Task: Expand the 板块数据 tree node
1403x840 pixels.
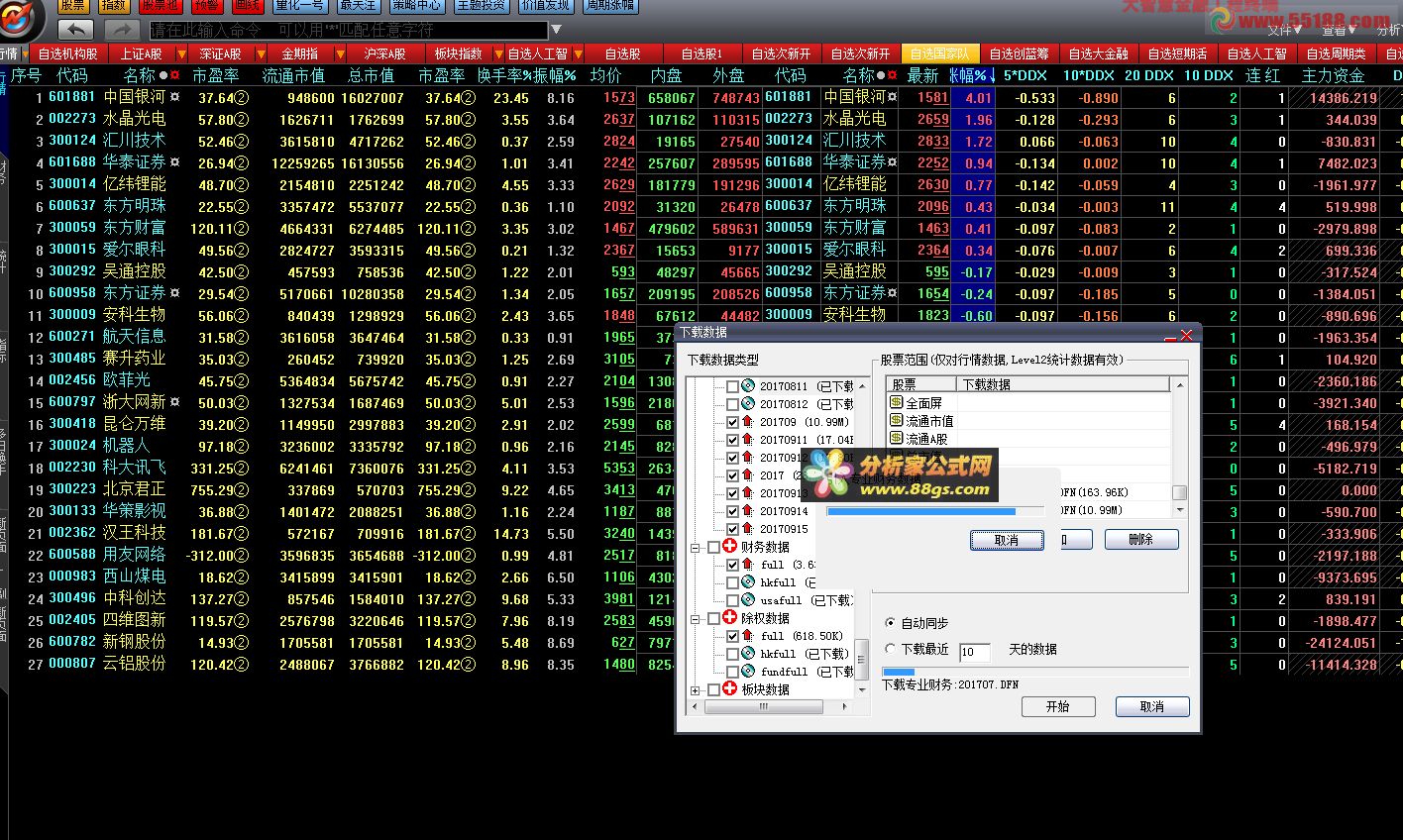Action: (697, 689)
